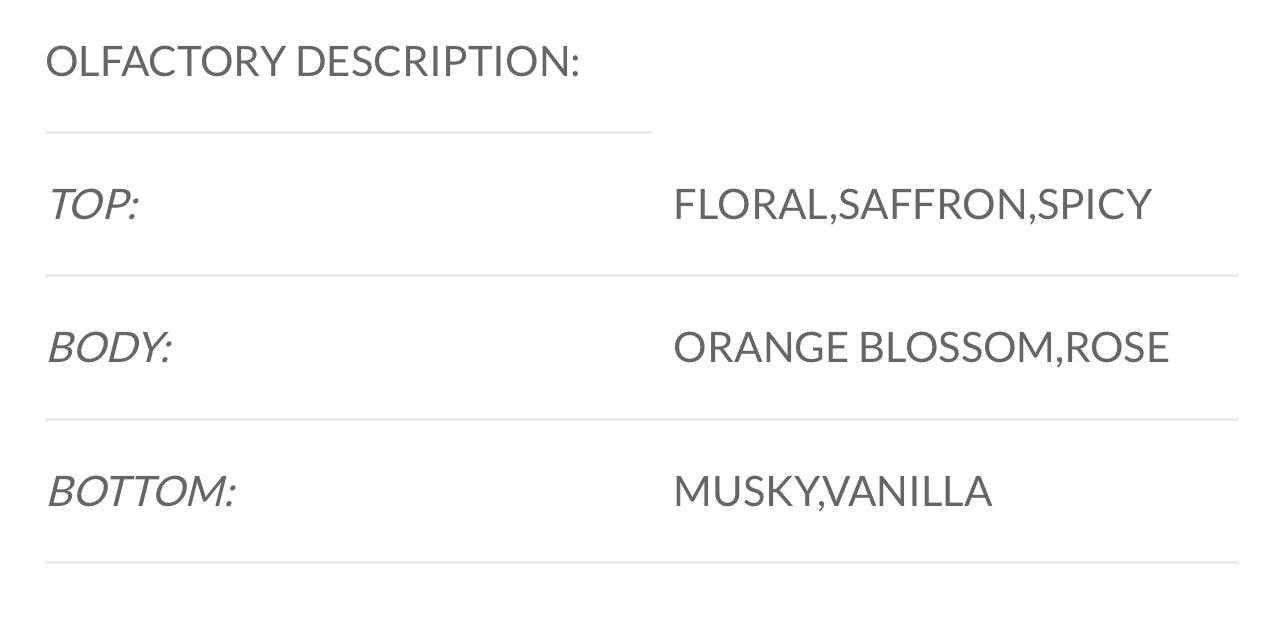Click the word BLOSSOM in body notes
The height and width of the screenshot is (626, 1284).
(x=956, y=347)
